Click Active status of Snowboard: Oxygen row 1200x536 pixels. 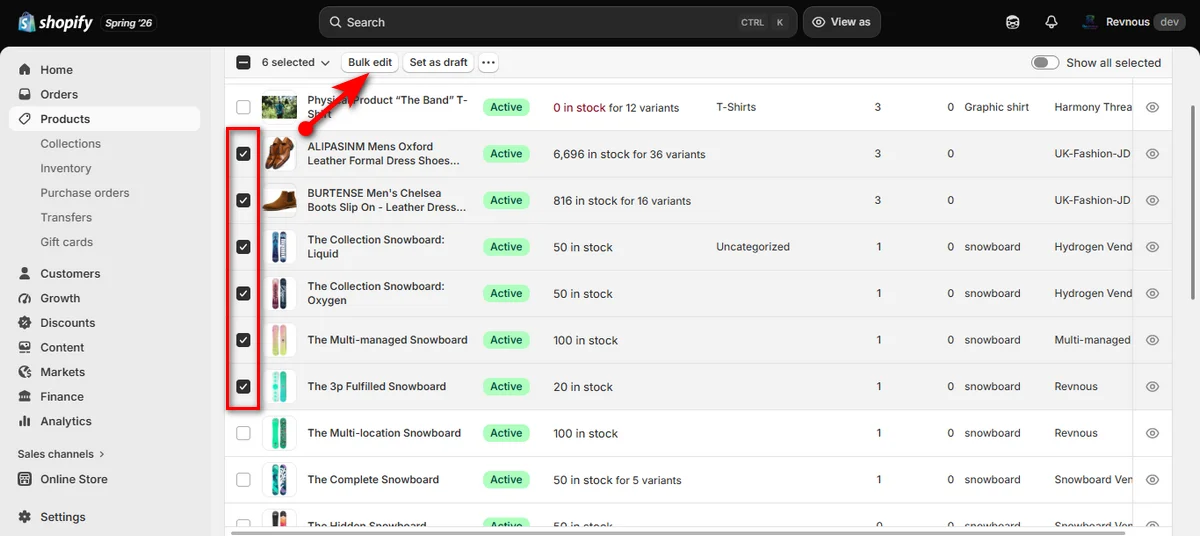click(506, 293)
